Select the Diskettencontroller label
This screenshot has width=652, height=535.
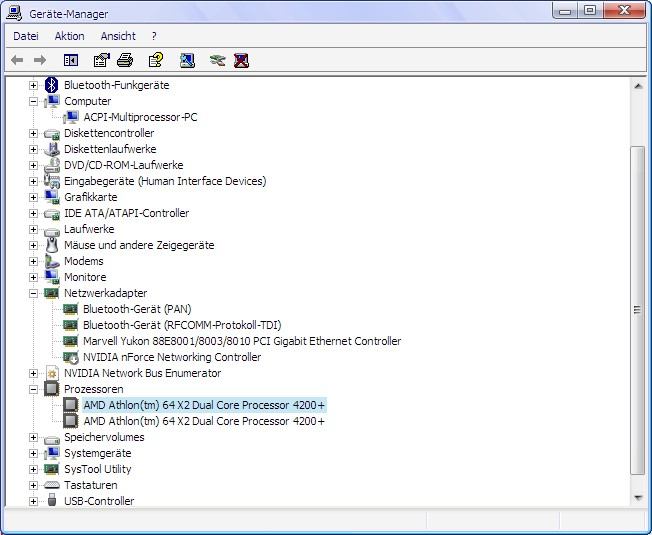point(109,133)
